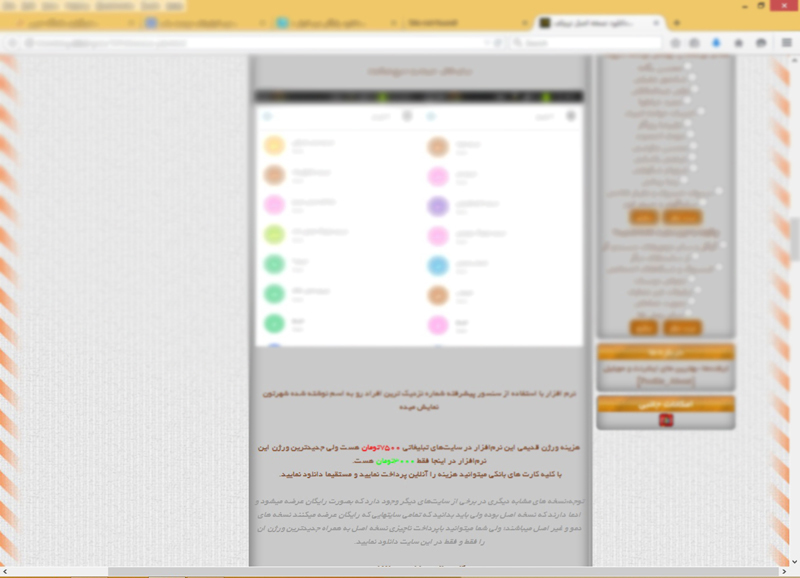Open a new tab with plus button
Viewport: 800px width, 578px height.
click(x=677, y=23)
